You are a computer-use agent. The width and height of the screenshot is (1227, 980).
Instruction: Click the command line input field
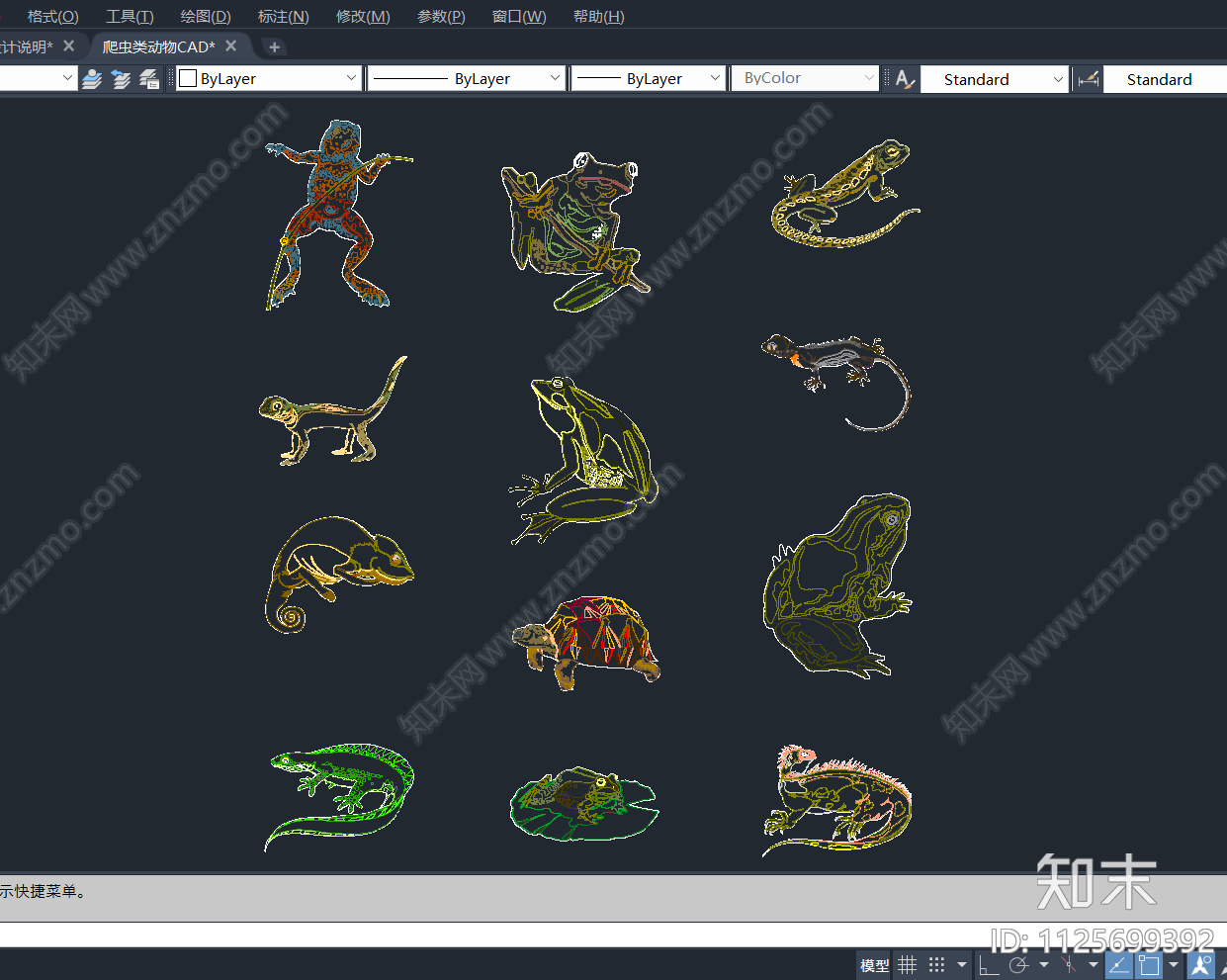pyautogui.click(x=494, y=935)
